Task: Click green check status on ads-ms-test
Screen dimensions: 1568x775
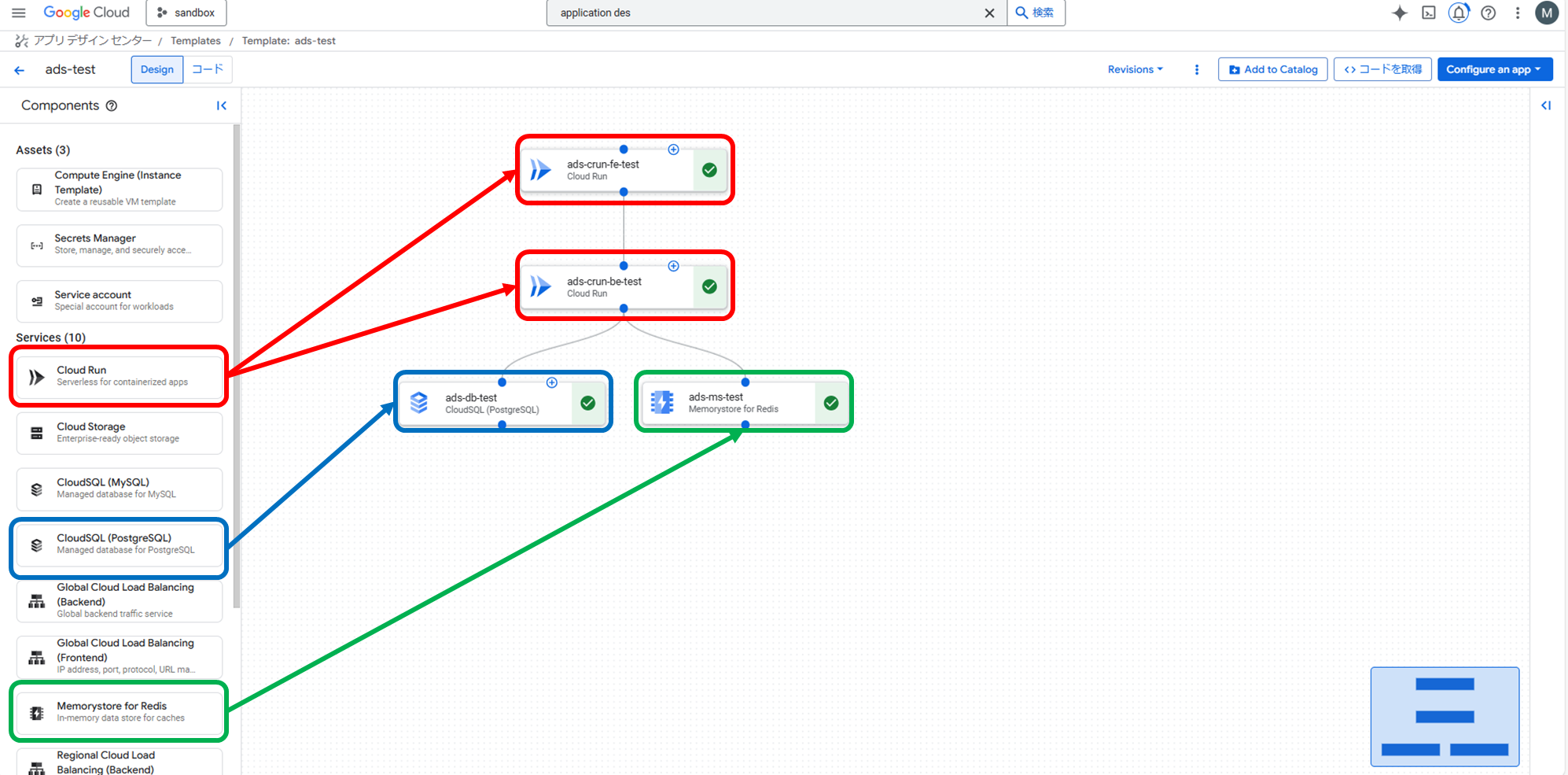Action: 830,403
